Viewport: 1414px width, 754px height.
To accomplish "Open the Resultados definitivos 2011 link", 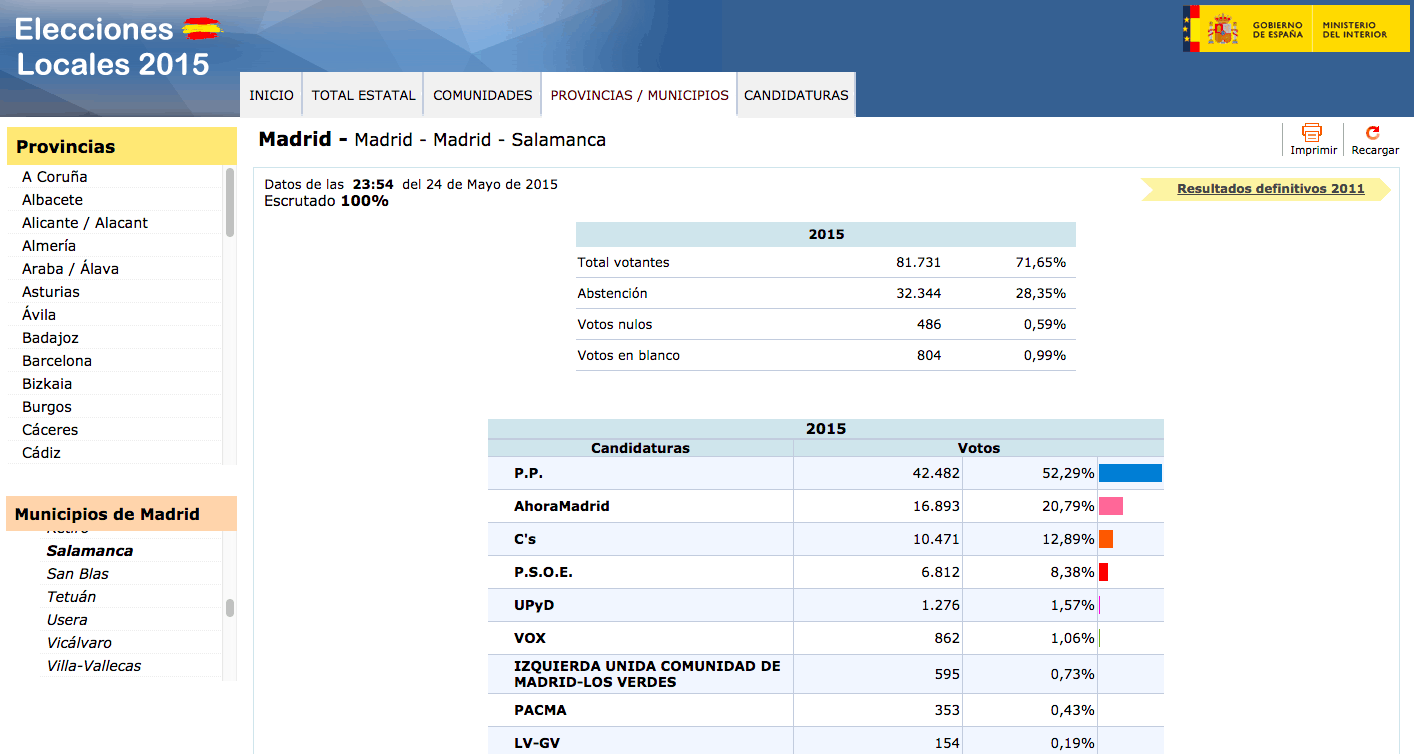I will point(1270,189).
